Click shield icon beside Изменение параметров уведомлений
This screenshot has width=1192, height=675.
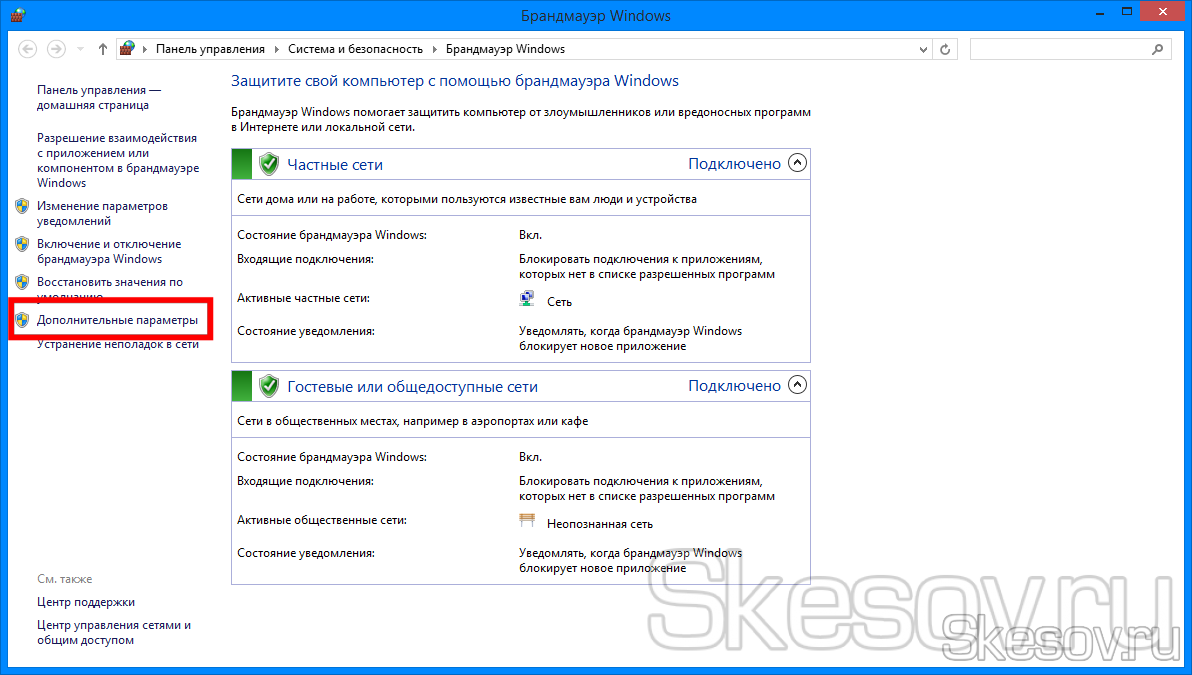tap(22, 206)
